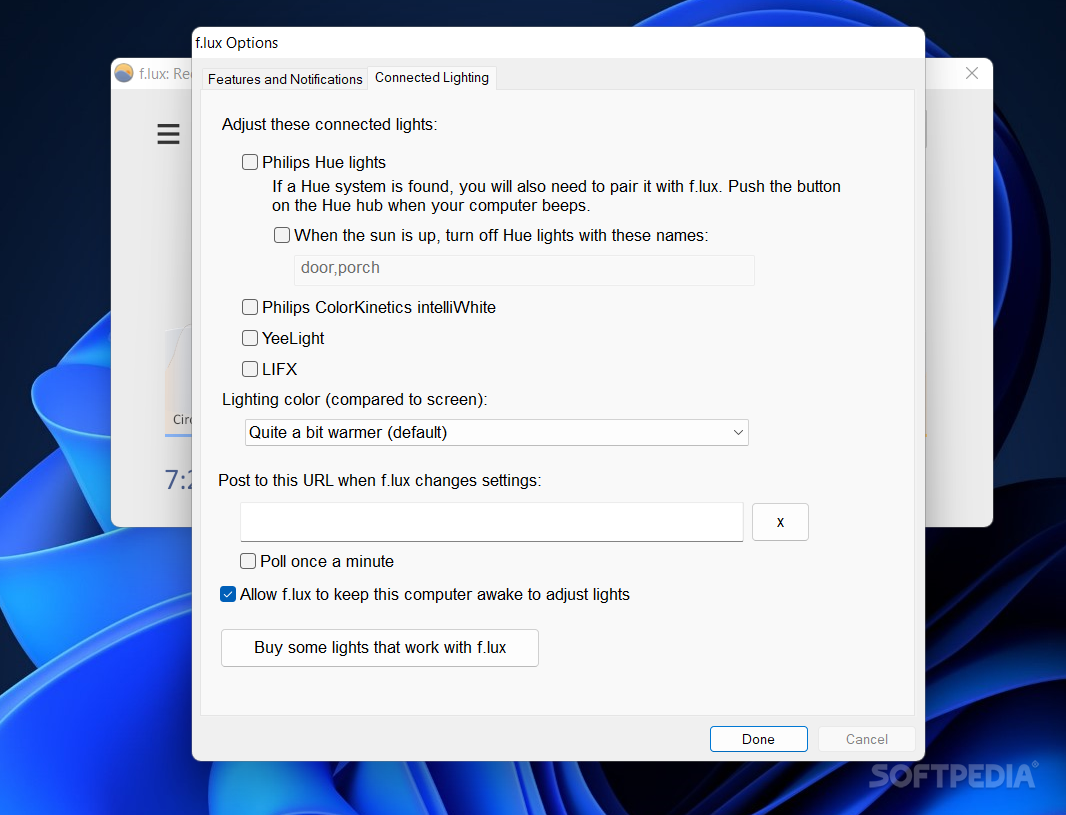The width and height of the screenshot is (1066, 815).
Task: Open hamburger menu in f.lux main window
Action: pyautogui.click(x=168, y=134)
